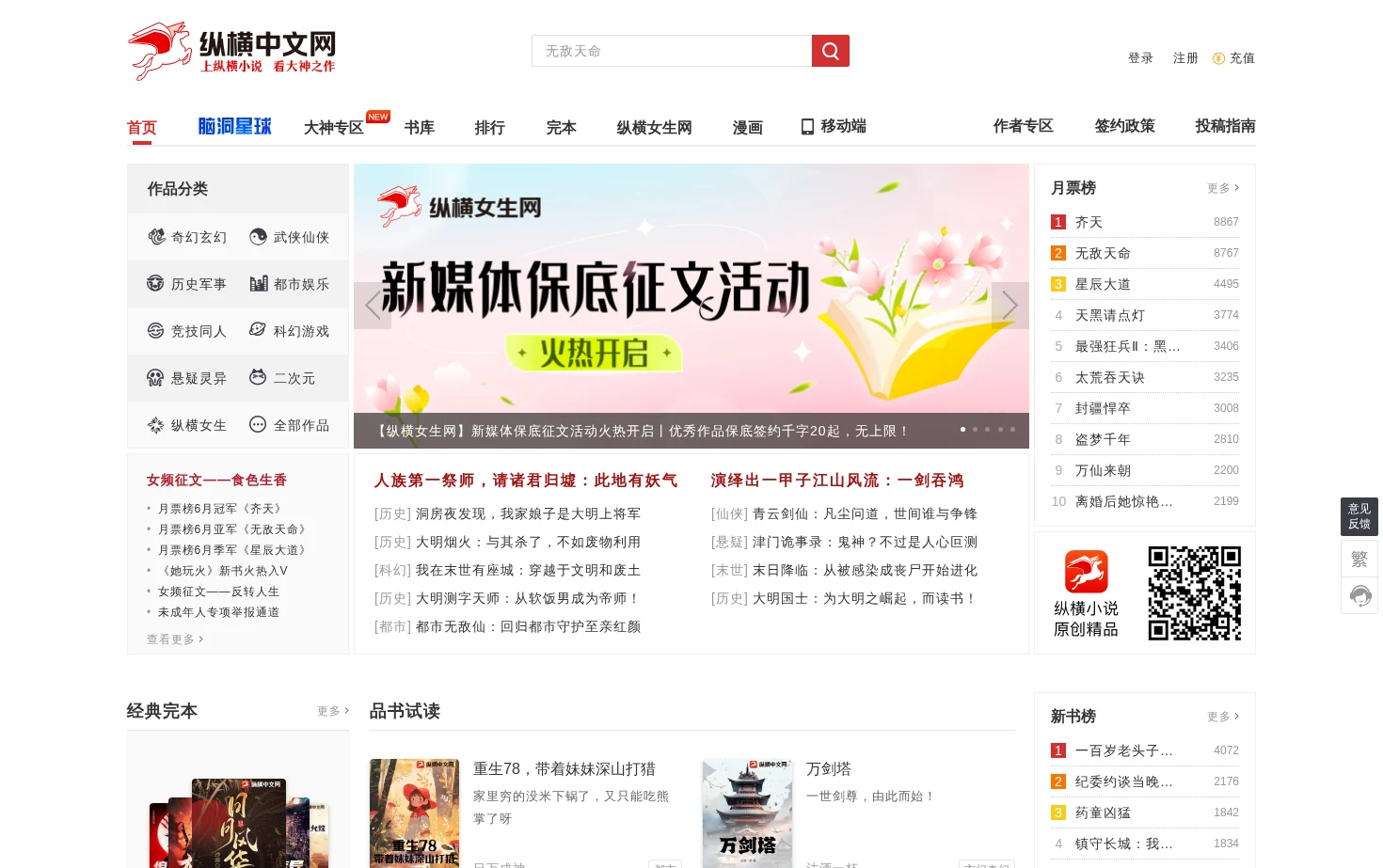Open 未成年人专项举报通道 link

click(x=218, y=612)
